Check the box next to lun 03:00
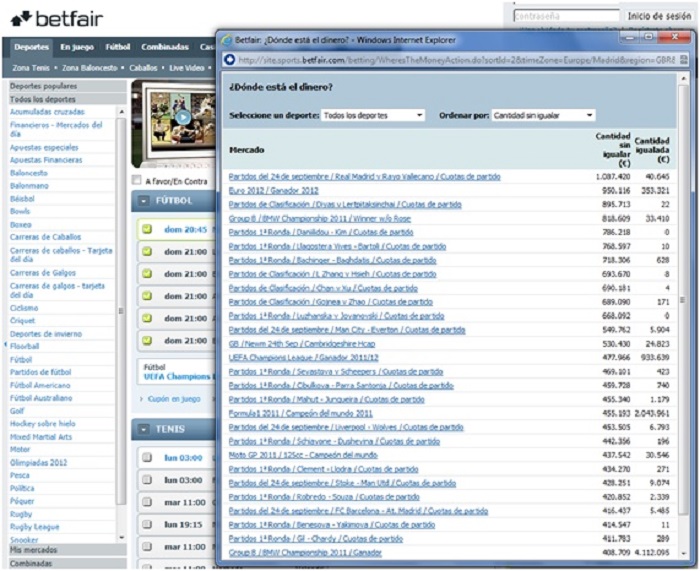700x571 pixels. tap(146, 458)
